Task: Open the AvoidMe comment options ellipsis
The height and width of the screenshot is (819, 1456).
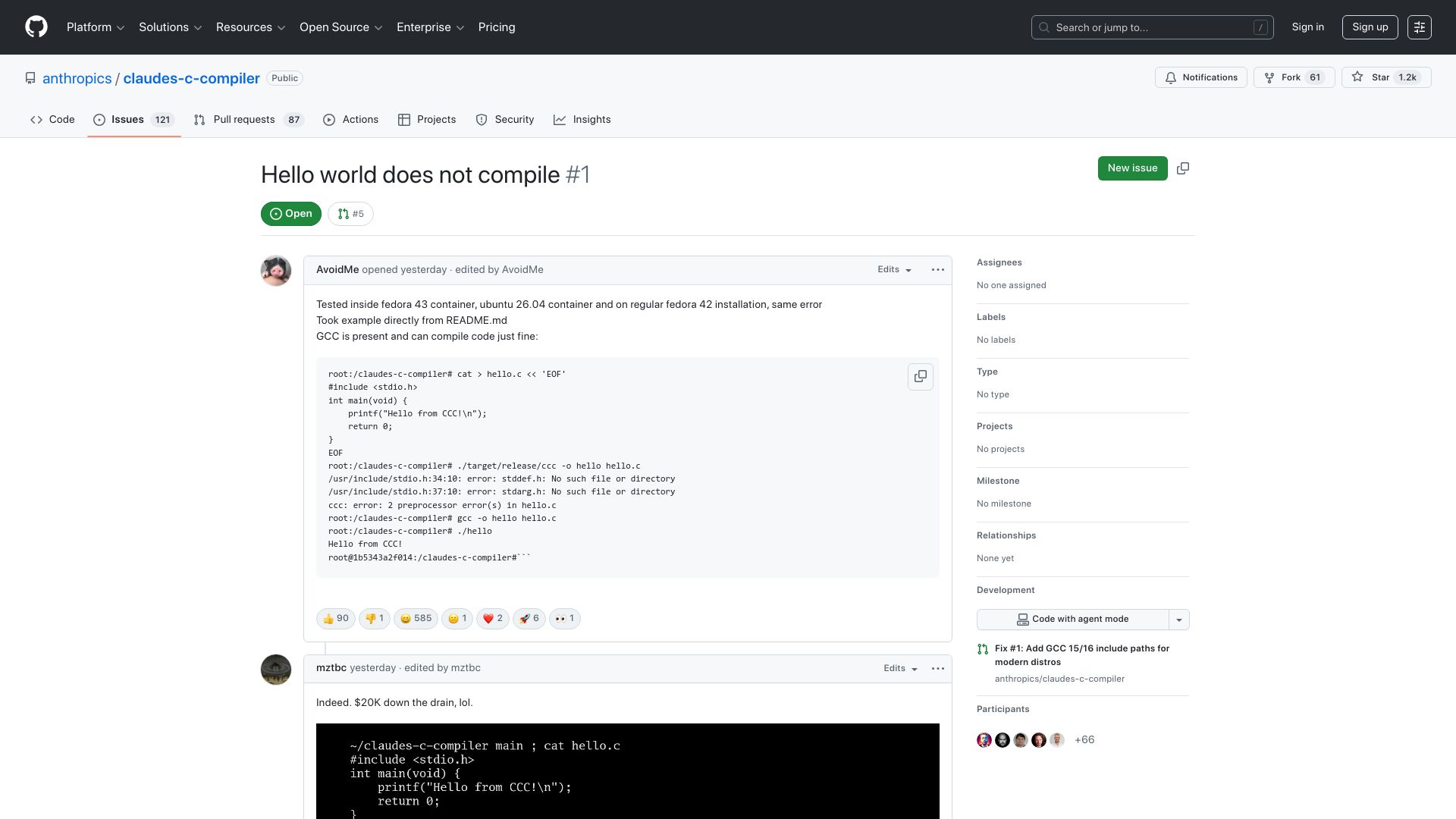Action: pyautogui.click(x=938, y=270)
